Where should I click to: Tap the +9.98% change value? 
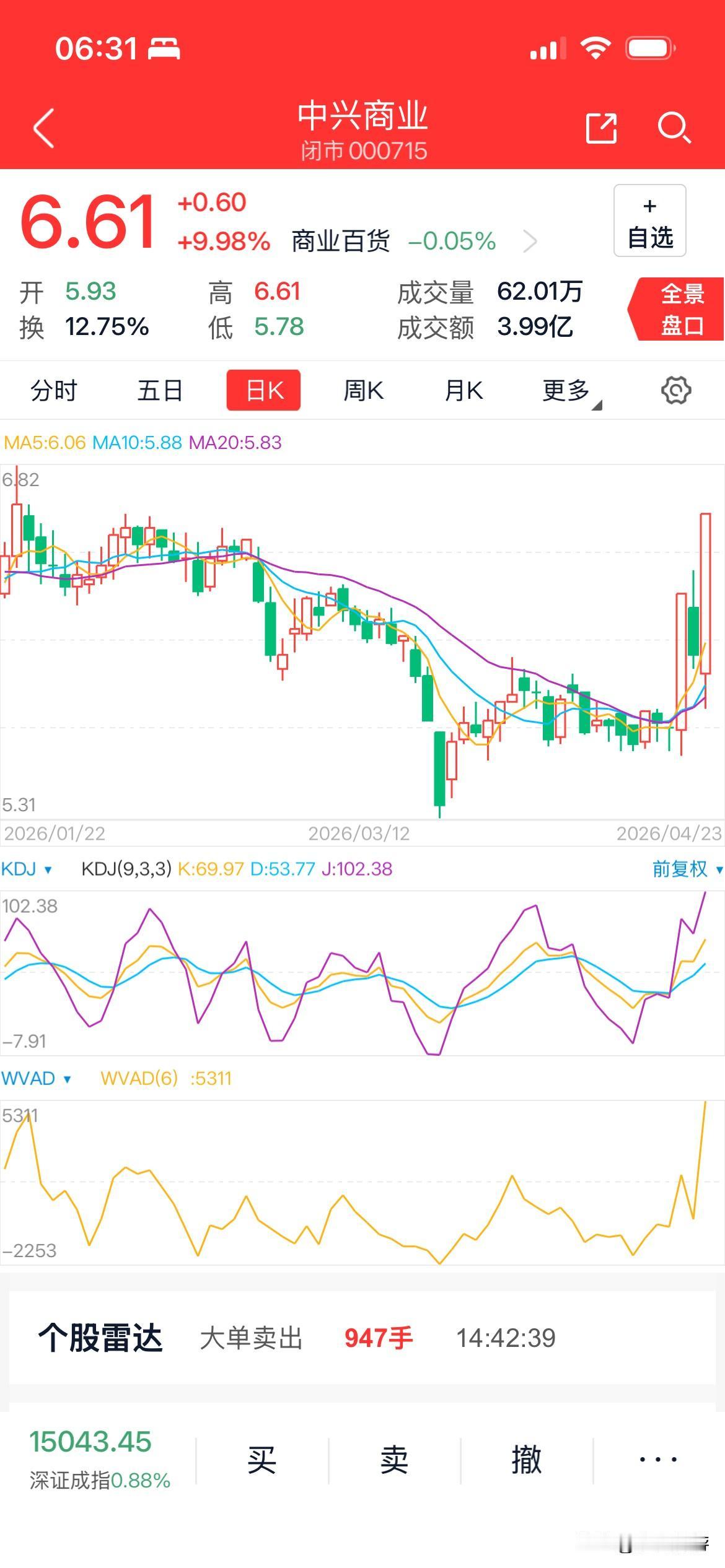[224, 241]
